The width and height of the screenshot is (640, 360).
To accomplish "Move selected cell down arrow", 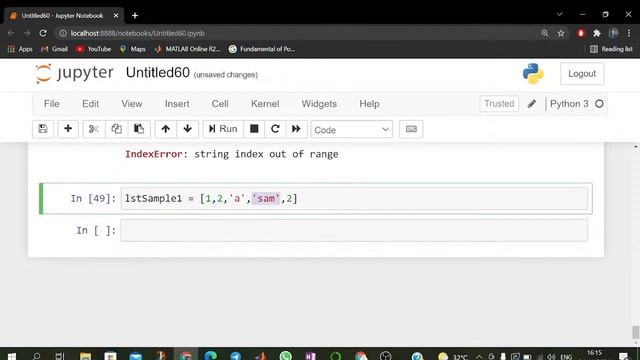I will click(188, 129).
